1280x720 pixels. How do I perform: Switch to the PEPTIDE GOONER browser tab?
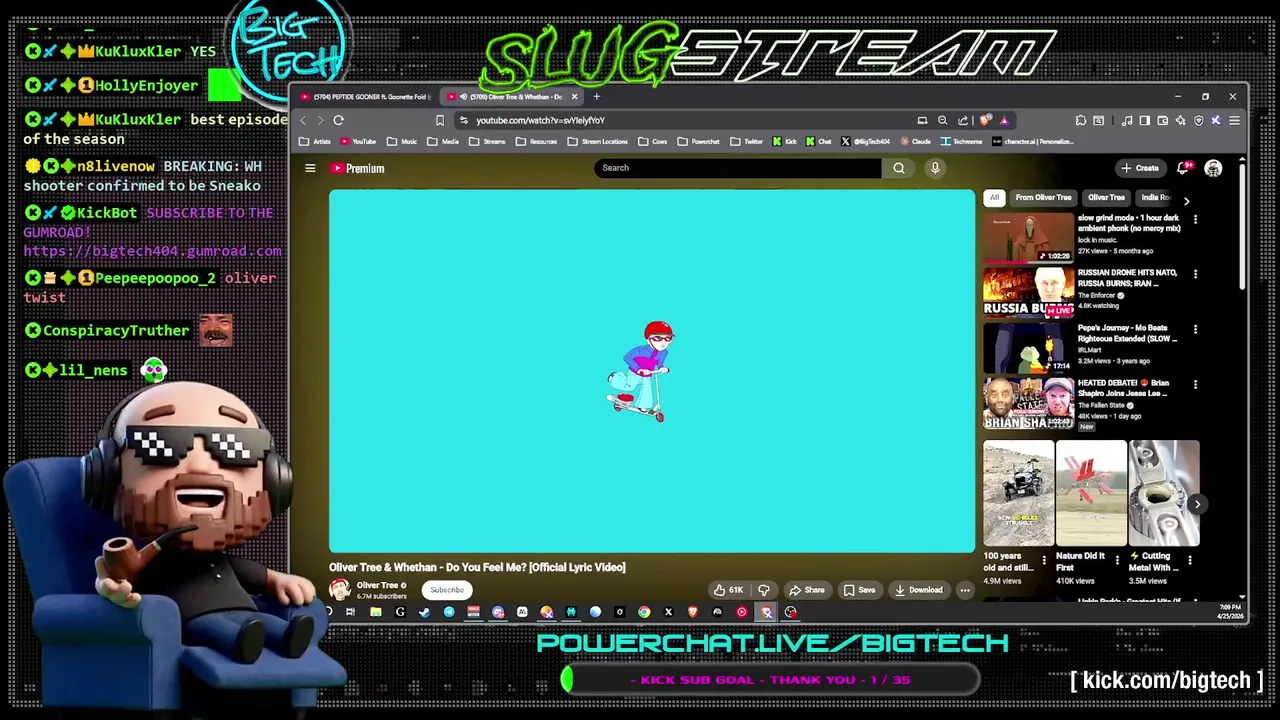(x=365, y=97)
